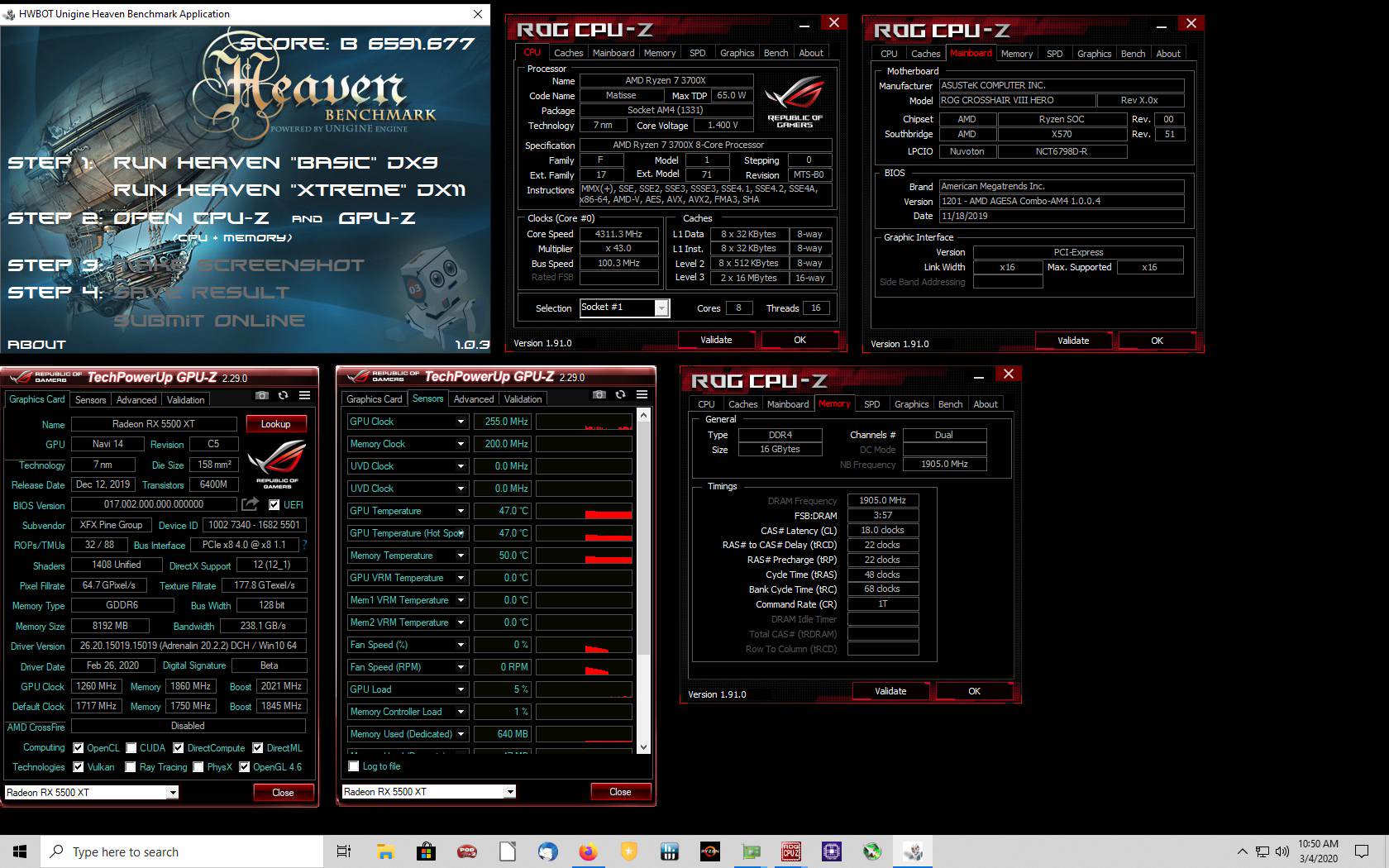Click Bus Interface question mark help icon
1389x868 pixels.
coord(304,545)
